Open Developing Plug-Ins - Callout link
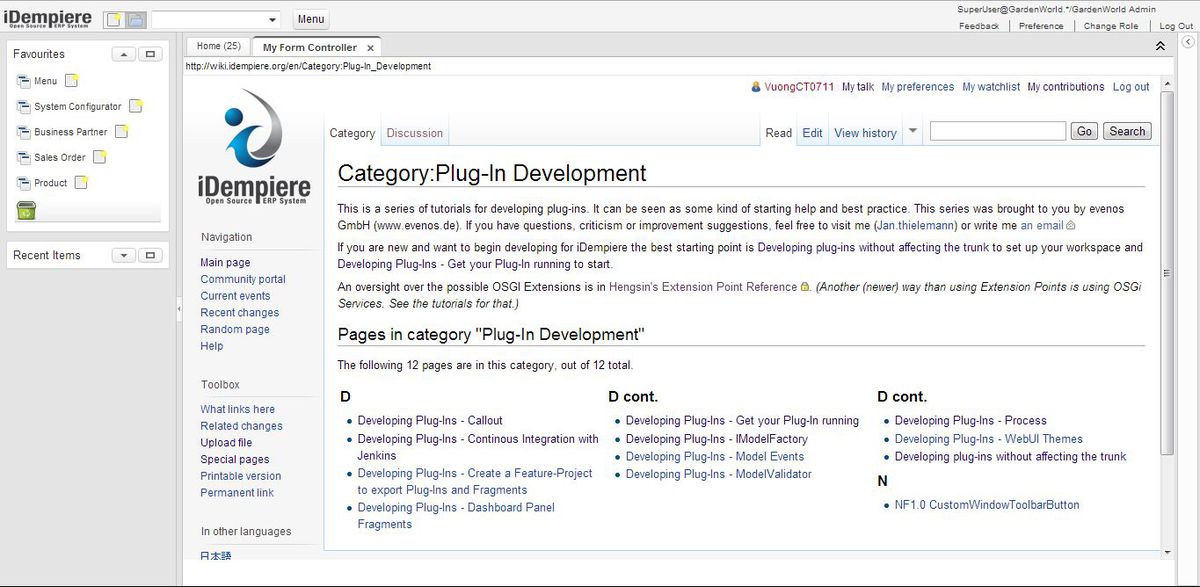 coord(430,421)
